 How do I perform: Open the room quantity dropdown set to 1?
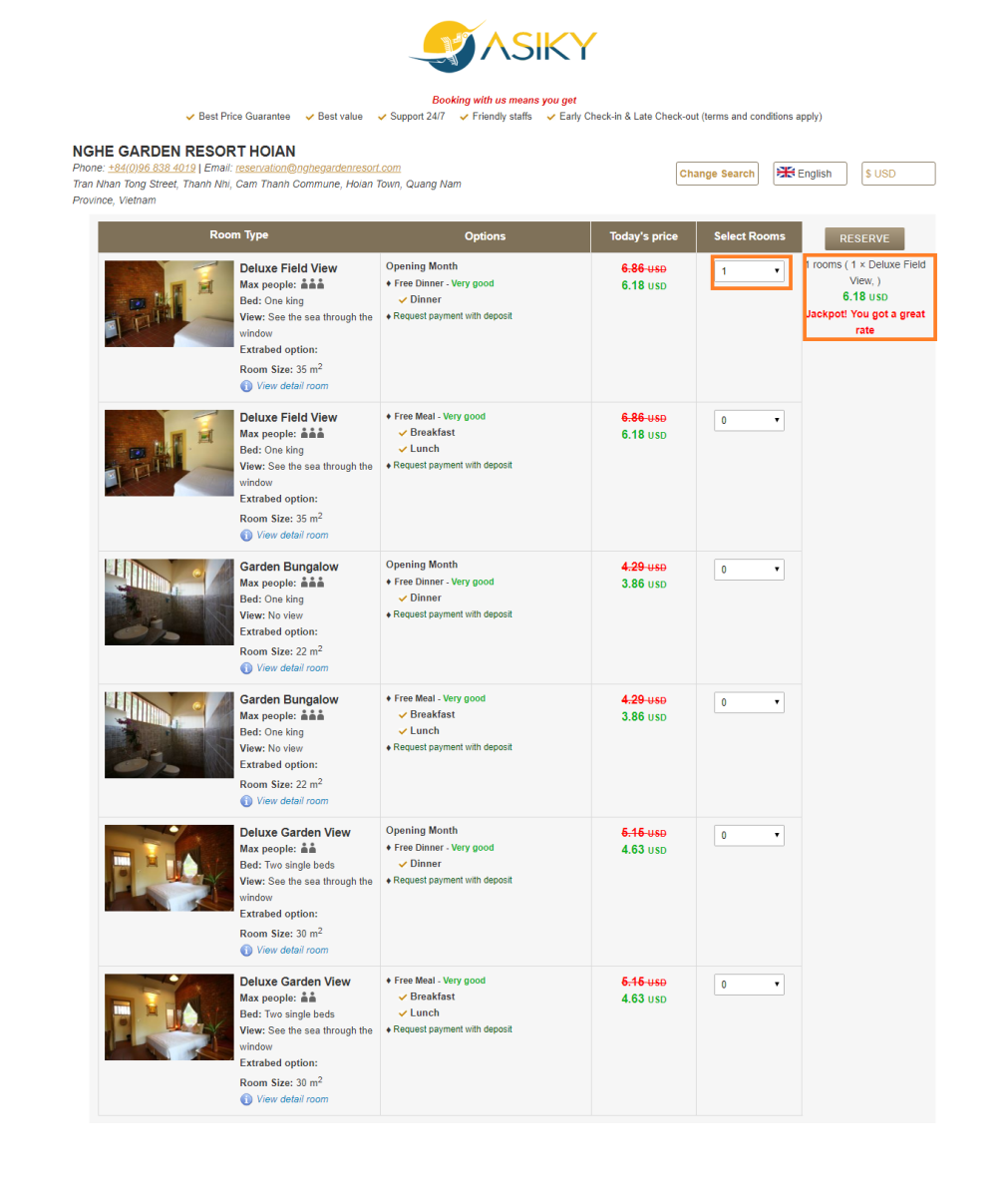(750, 271)
